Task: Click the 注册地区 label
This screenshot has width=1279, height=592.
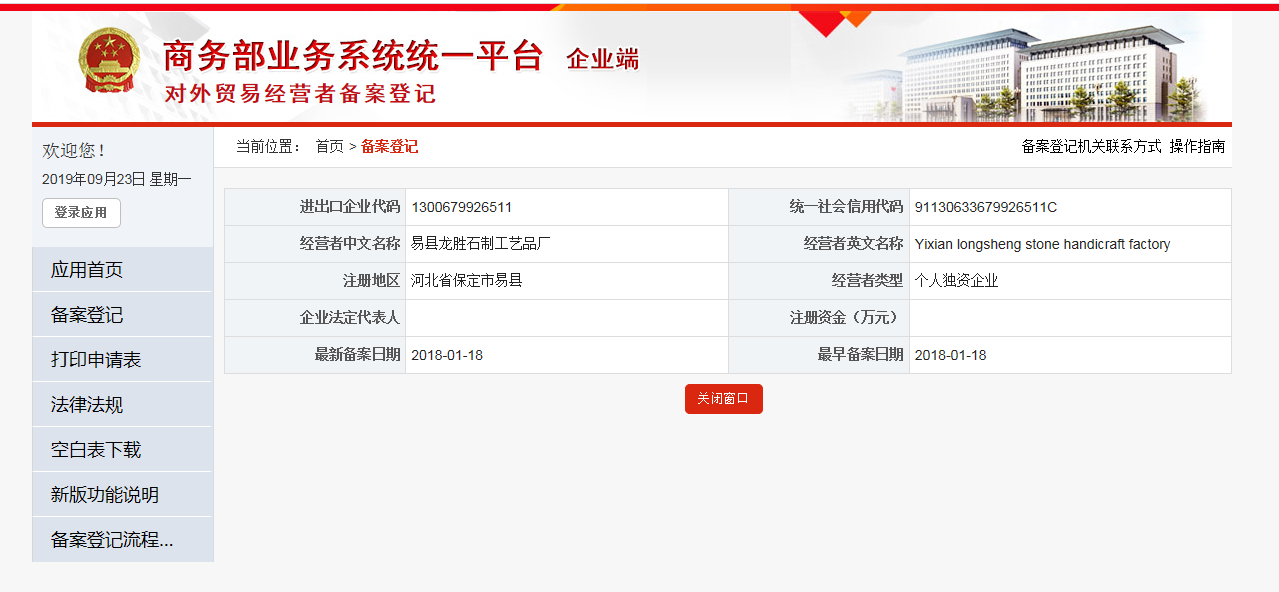Action: tap(371, 281)
